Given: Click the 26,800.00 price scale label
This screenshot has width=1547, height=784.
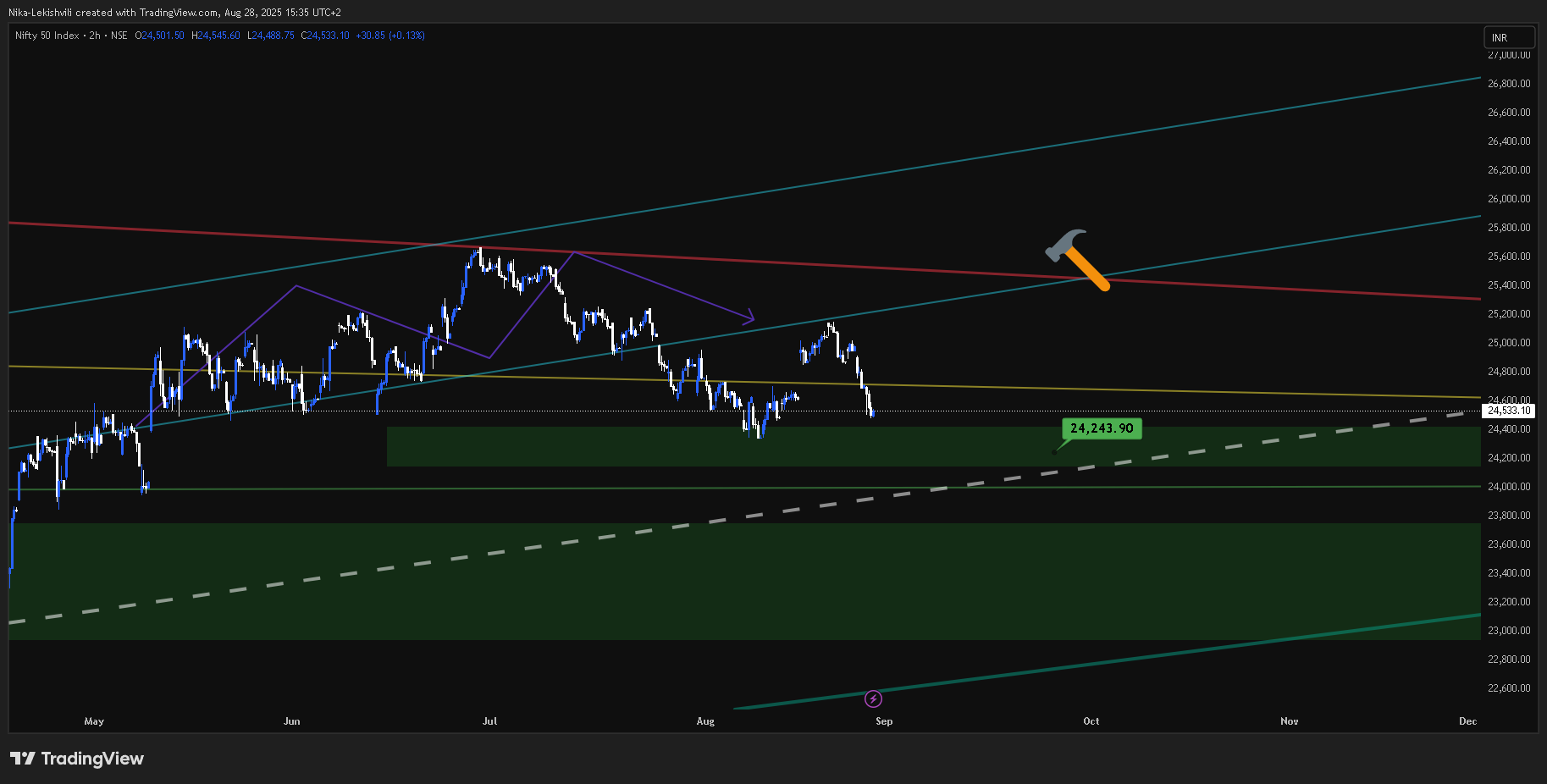Looking at the screenshot, I should coord(1509,84).
